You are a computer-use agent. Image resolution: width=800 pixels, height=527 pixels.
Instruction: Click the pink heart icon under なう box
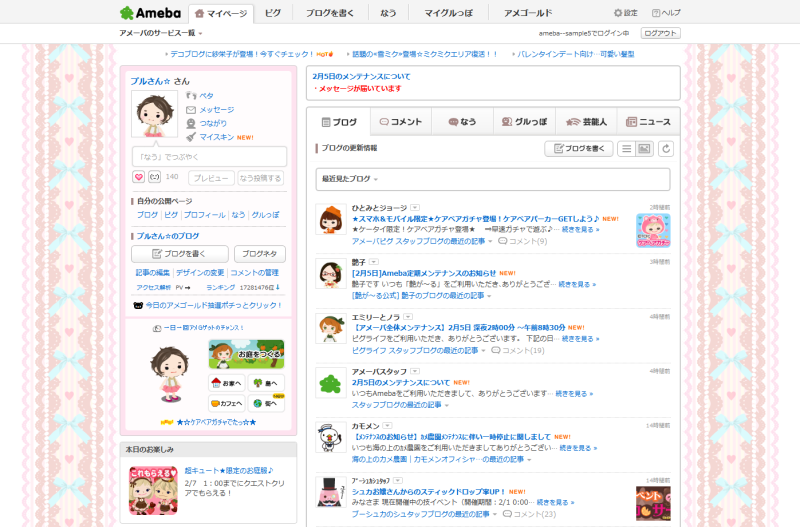pos(138,177)
